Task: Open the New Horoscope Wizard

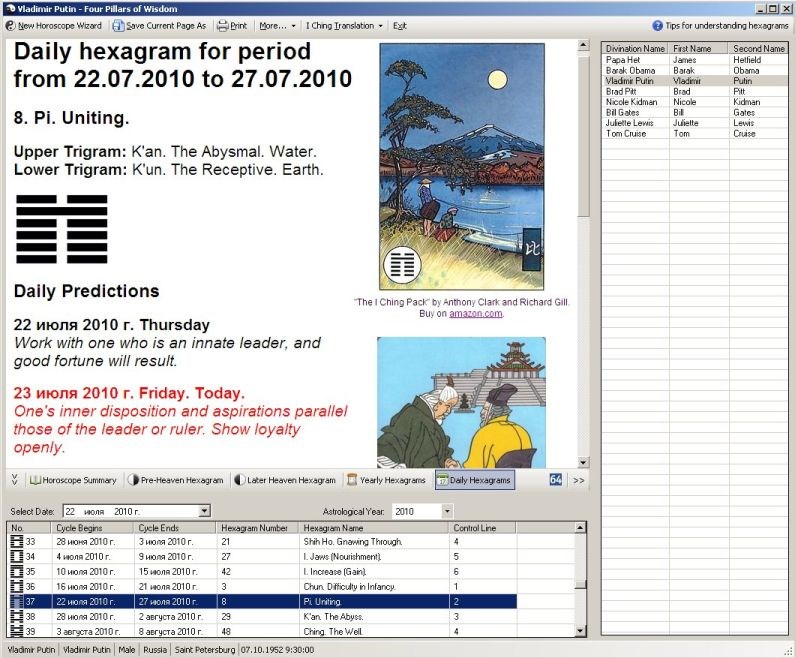Action: point(54,25)
